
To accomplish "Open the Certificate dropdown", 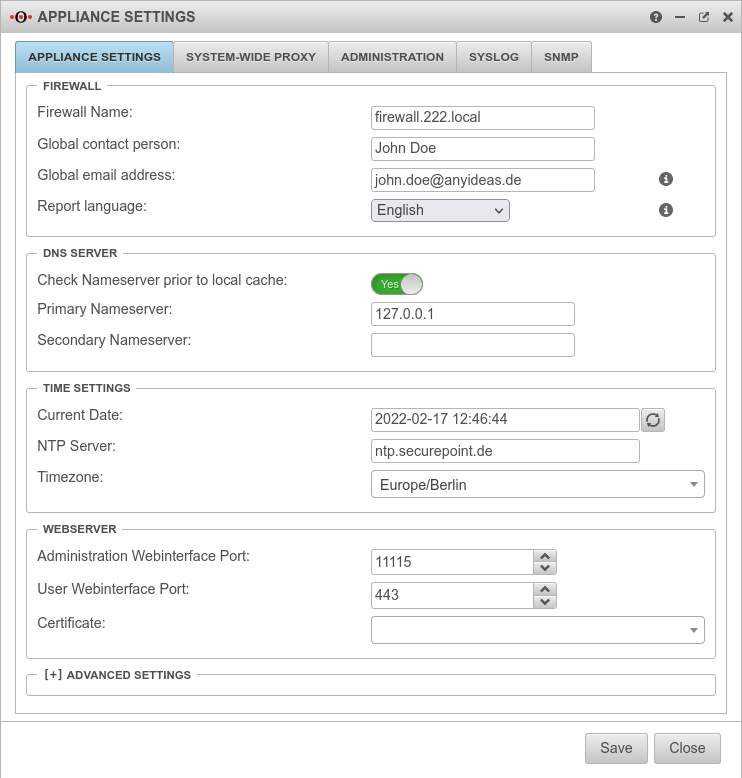I will (537, 630).
